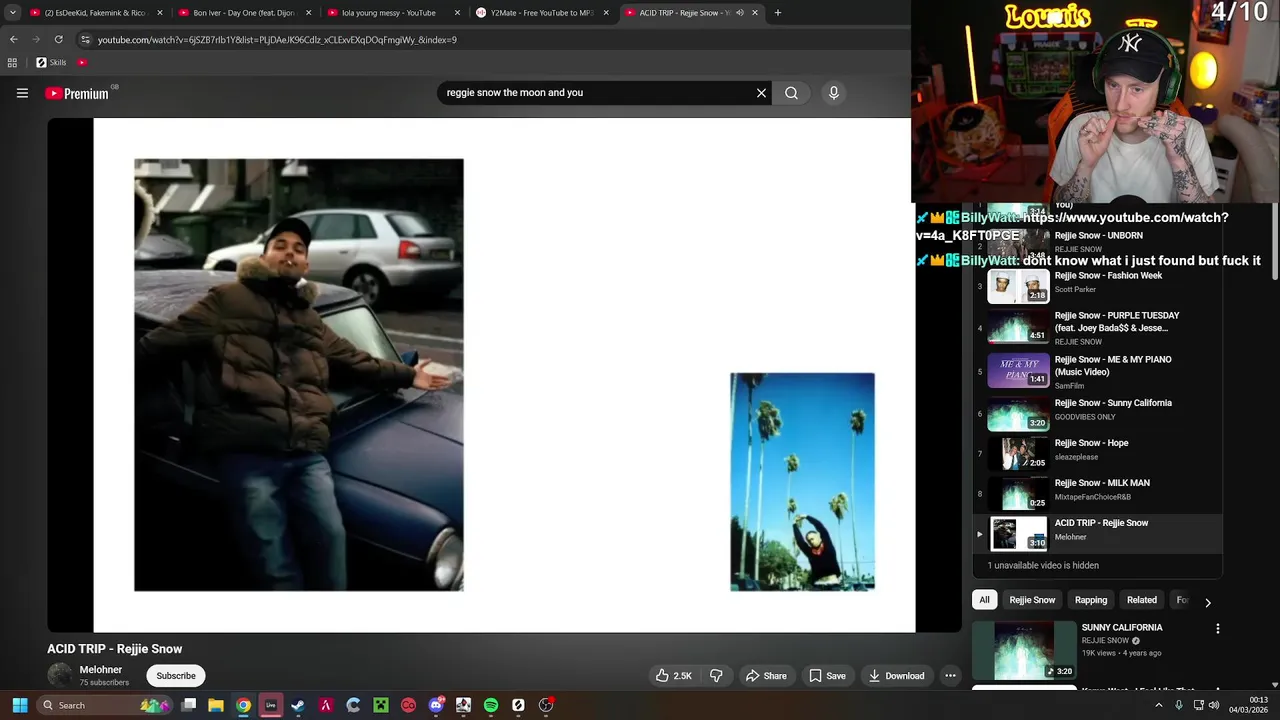This screenshot has width=1280, height=720.
Task: Open the Windows Start menu
Action: [19, 705]
